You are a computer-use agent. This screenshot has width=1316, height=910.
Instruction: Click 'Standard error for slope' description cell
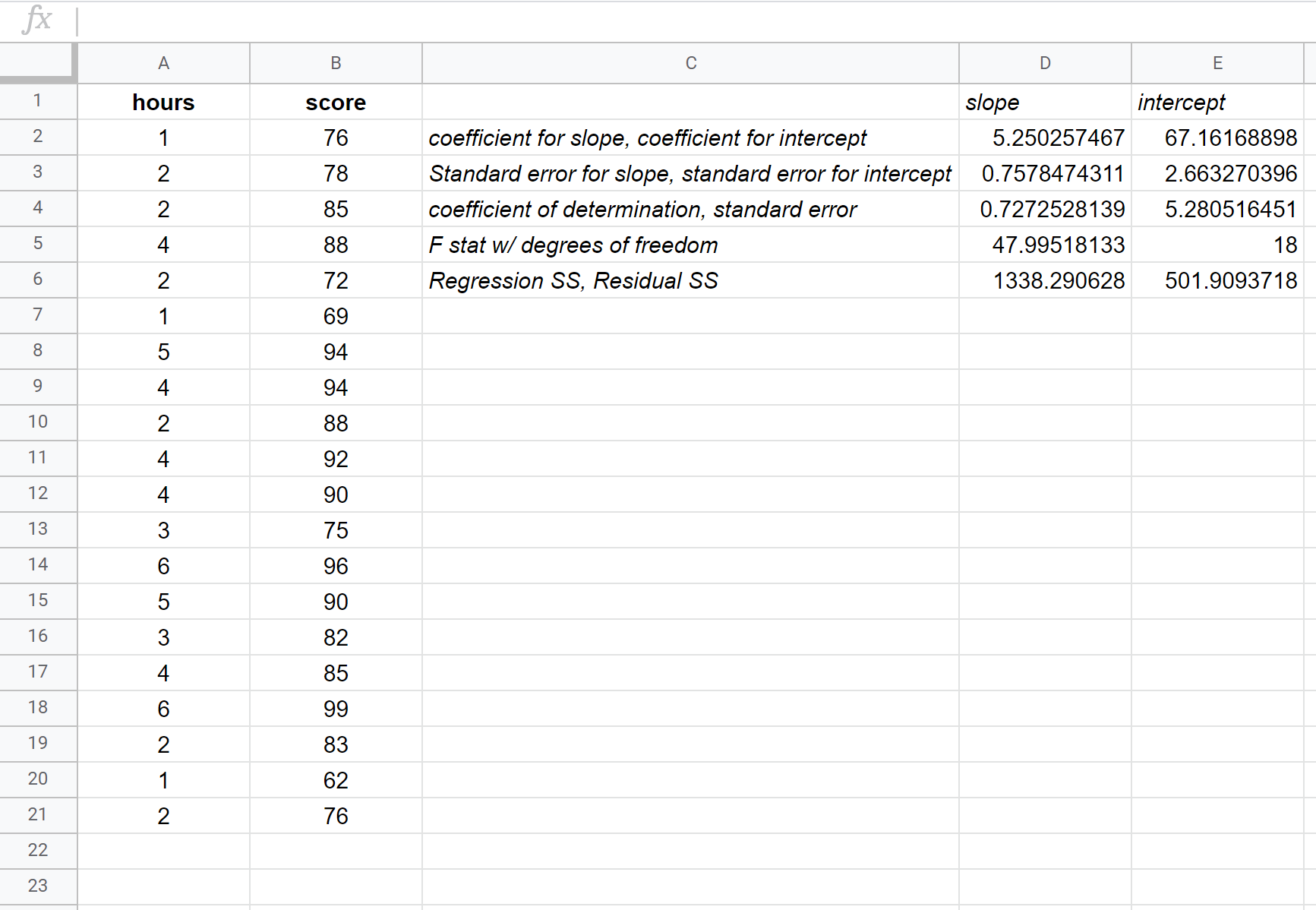(690, 173)
